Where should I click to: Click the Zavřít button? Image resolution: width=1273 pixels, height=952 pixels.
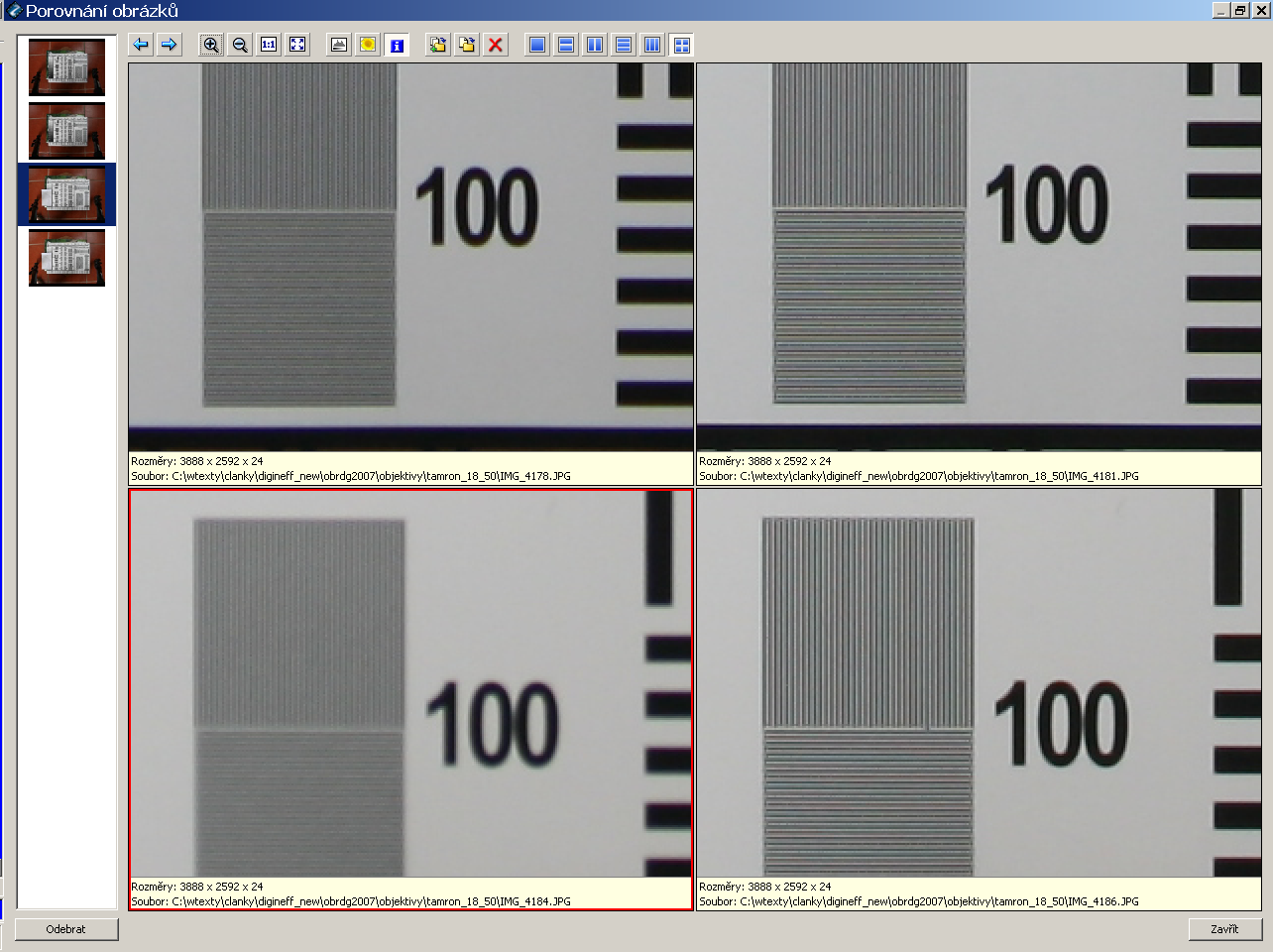[x=1224, y=929]
